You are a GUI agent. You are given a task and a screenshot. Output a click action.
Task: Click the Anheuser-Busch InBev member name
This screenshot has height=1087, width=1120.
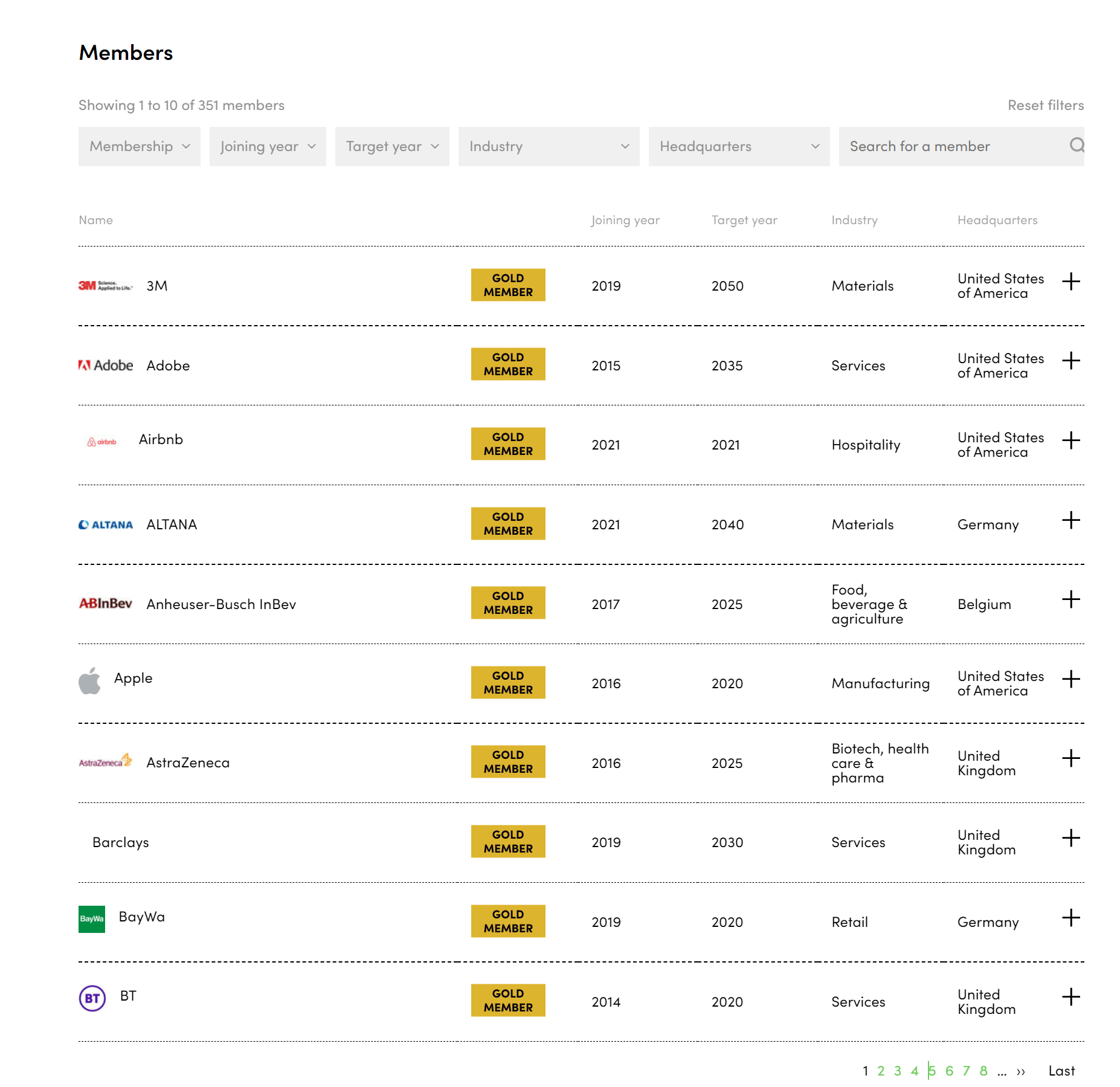221,604
